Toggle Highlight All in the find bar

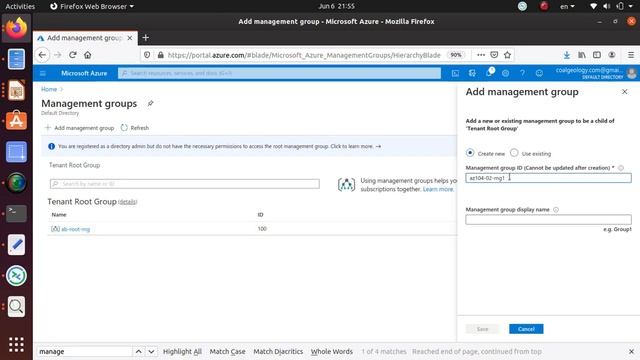(182, 351)
